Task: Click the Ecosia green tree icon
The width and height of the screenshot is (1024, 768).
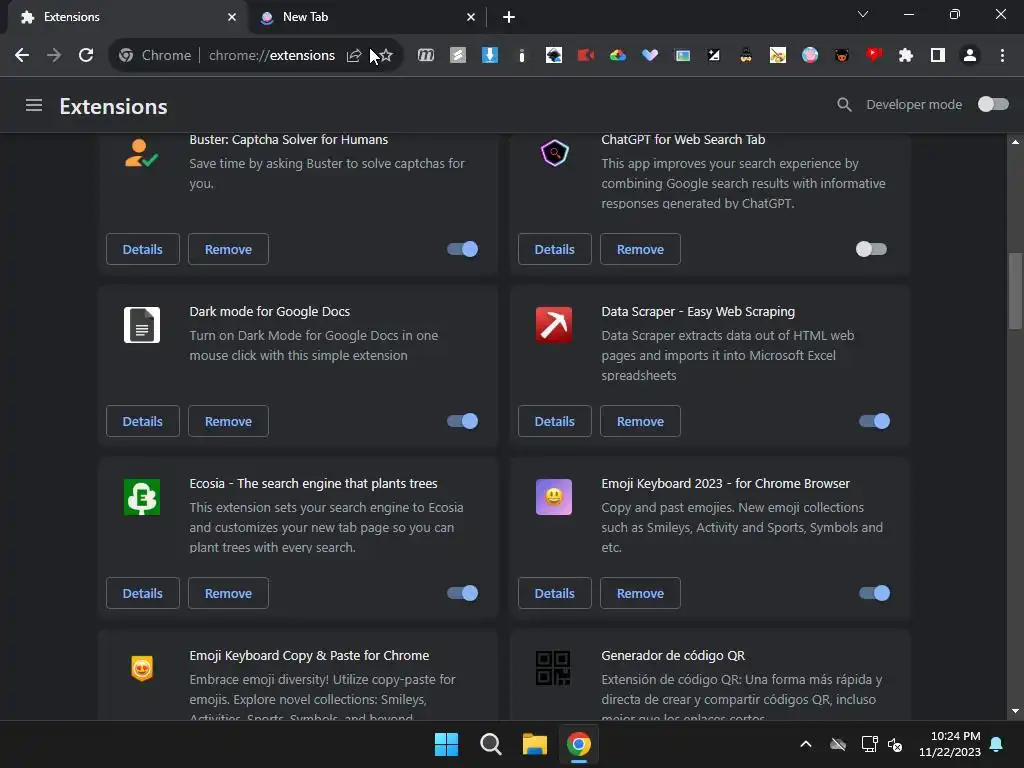Action: (142, 497)
